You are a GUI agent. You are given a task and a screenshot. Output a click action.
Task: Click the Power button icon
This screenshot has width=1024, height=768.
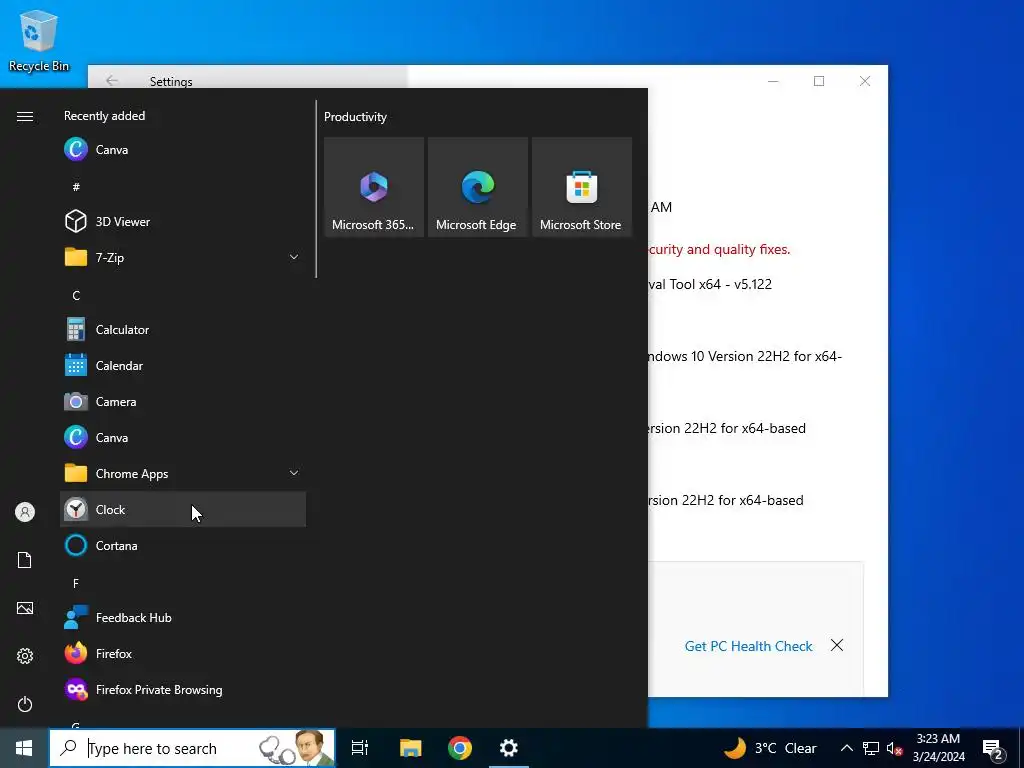coord(25,704)
